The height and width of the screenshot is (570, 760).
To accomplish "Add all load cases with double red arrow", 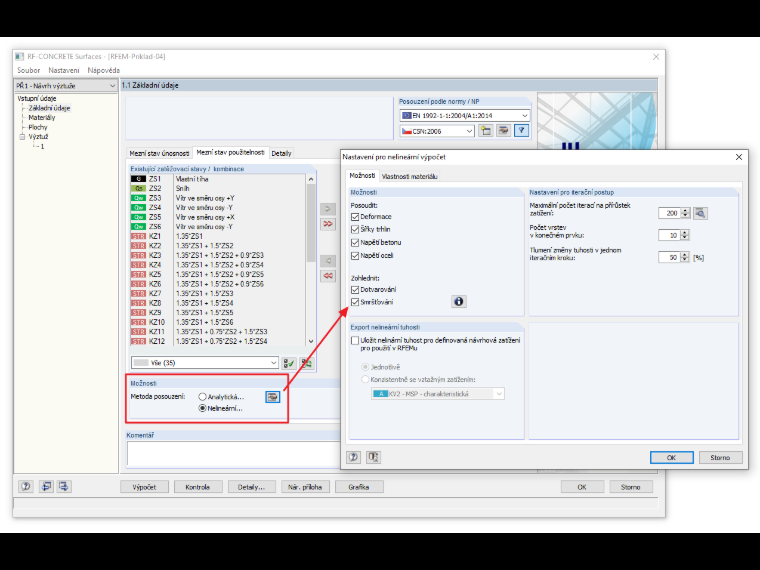I will [328, 224].
